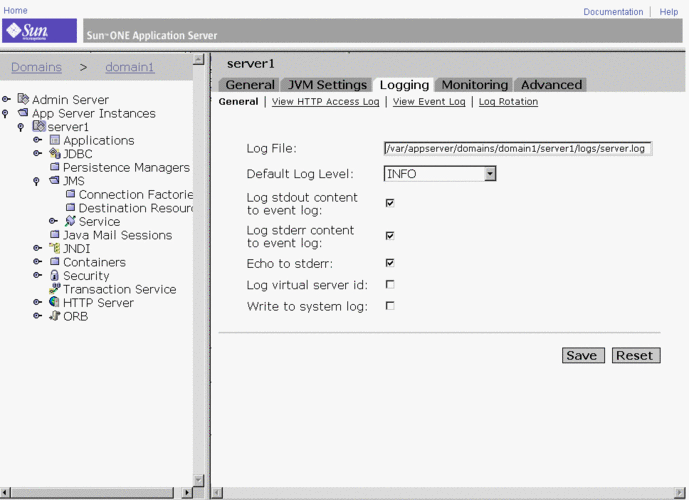
Task: Click the ORB node icon
Action: 54,315
